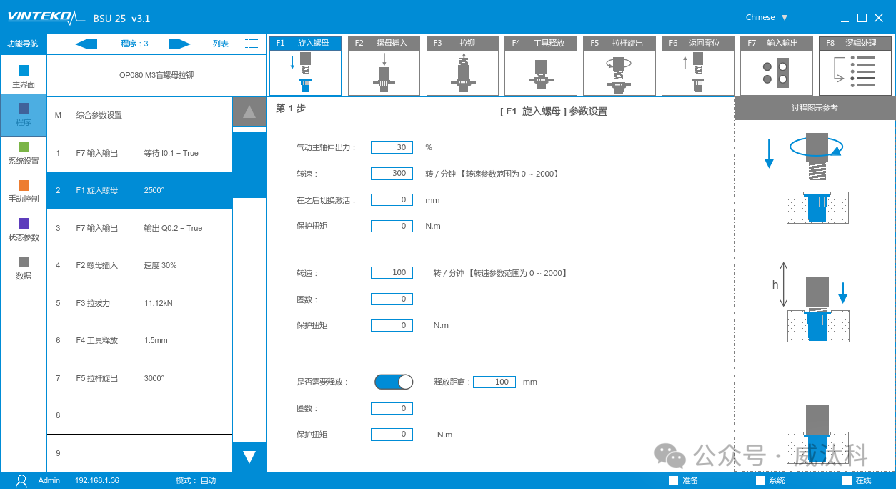Click the field with mm unit showing 0

coord(392,200)
